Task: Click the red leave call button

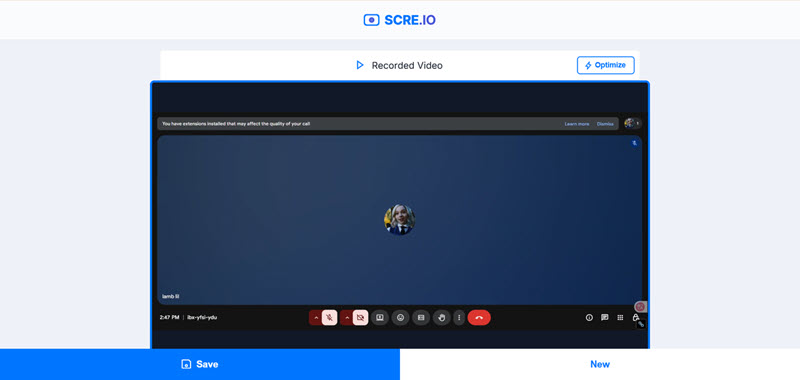Action: pos(479,318)
